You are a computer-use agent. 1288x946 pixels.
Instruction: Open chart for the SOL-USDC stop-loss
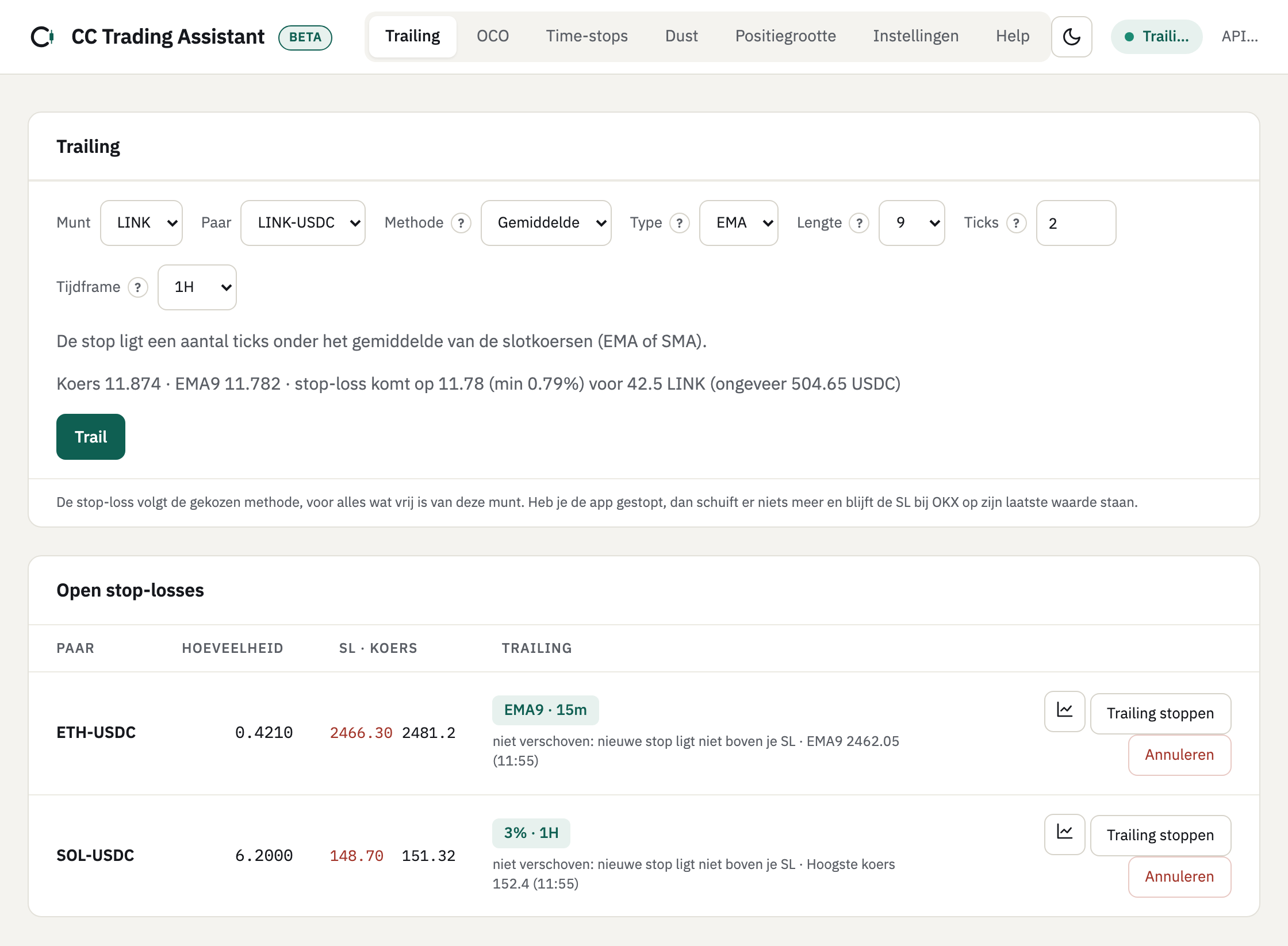(x=1065, y=834)
